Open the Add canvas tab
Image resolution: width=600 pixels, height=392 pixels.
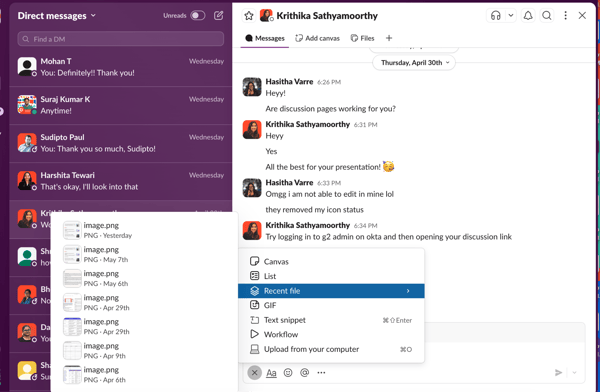318,38
